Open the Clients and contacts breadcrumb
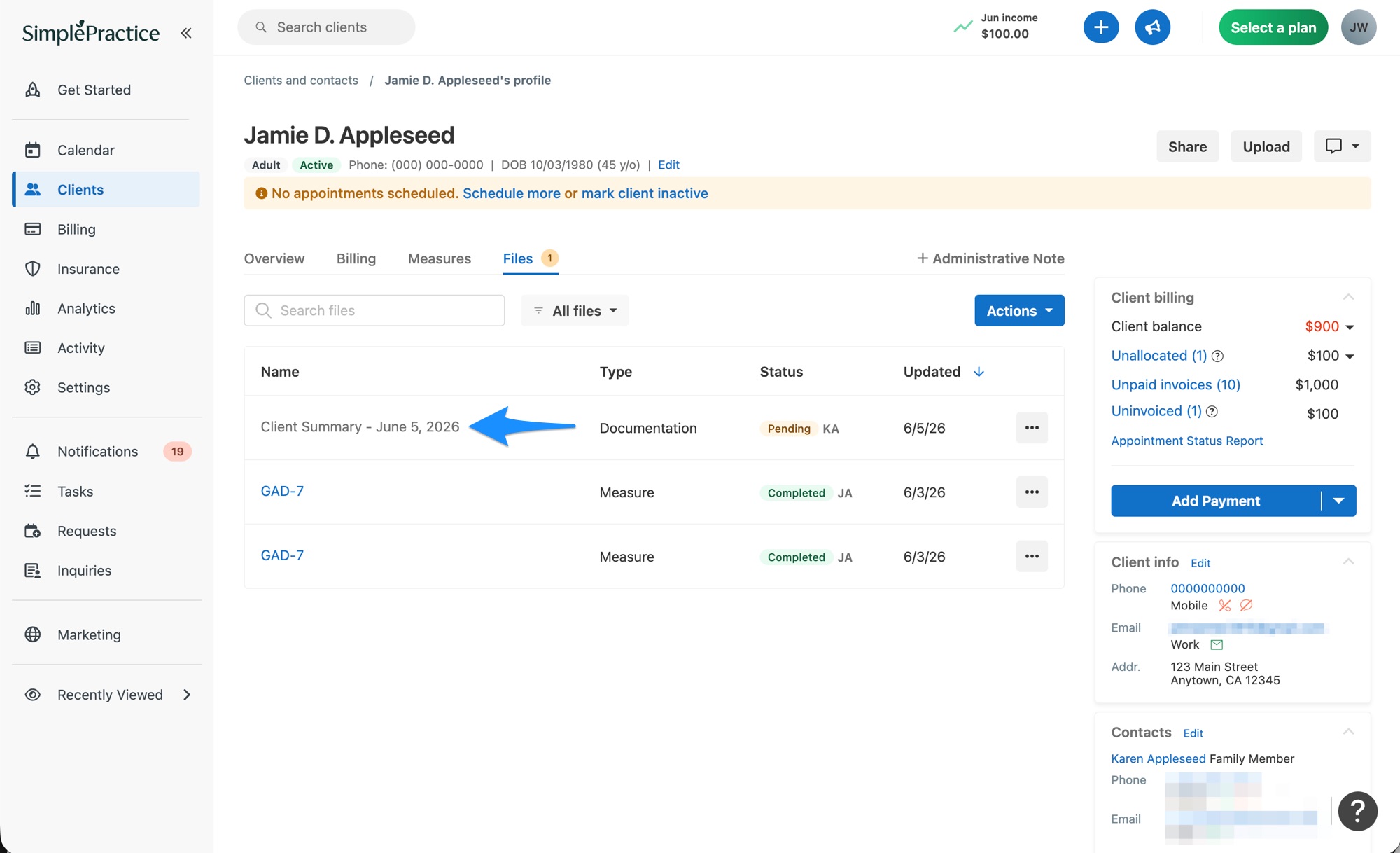This screenshot has width=1400, height=853. [x=301, y=80]
